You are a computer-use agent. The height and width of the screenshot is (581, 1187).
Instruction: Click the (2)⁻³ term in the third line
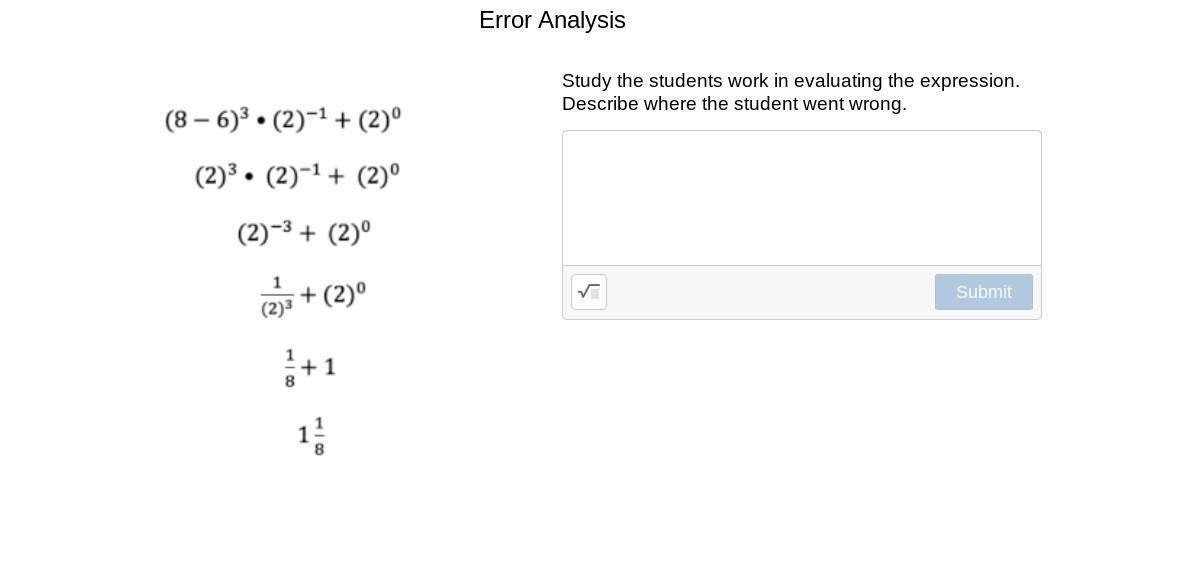265,233
